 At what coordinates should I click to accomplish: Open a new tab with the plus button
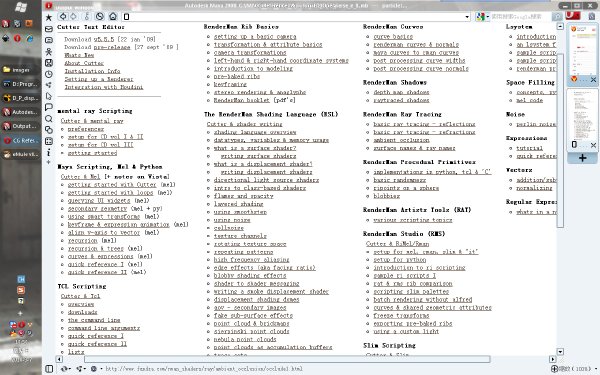click(582, 158)
